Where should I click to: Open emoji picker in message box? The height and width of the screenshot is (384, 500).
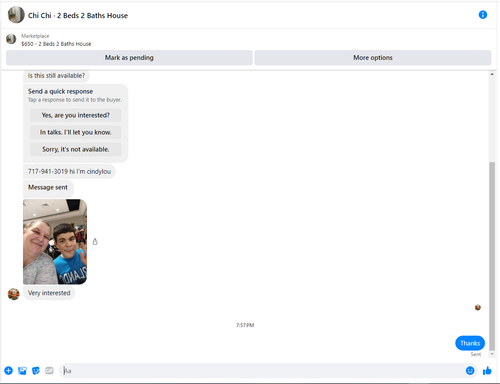coord(470,371)
